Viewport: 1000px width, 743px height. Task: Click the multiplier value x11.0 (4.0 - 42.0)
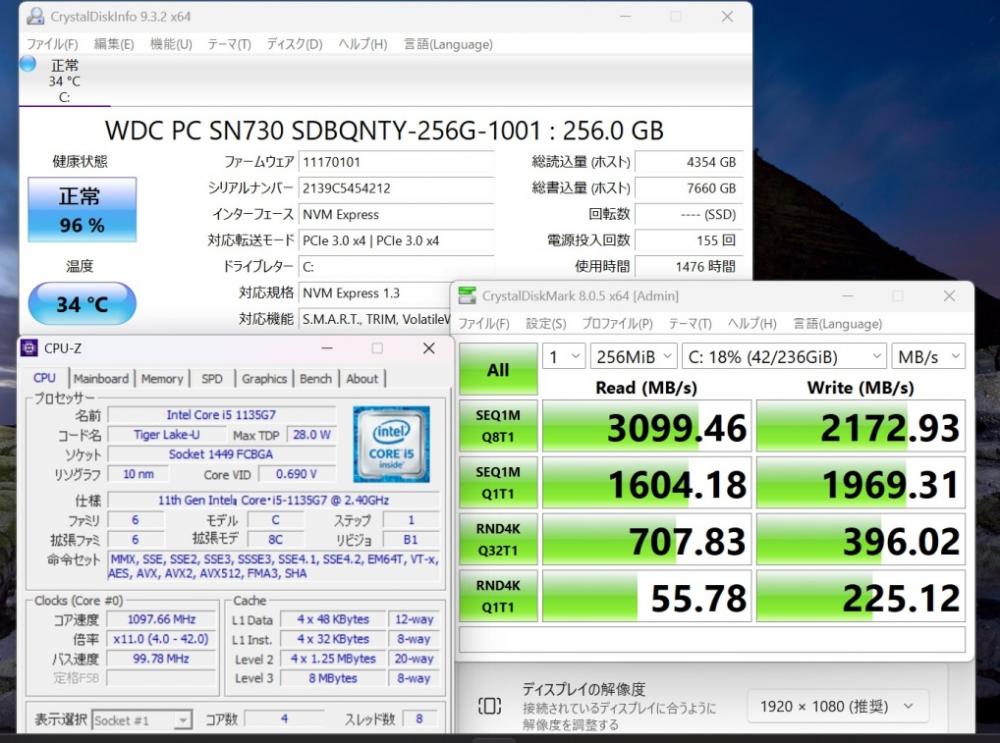tap(161, 638)
